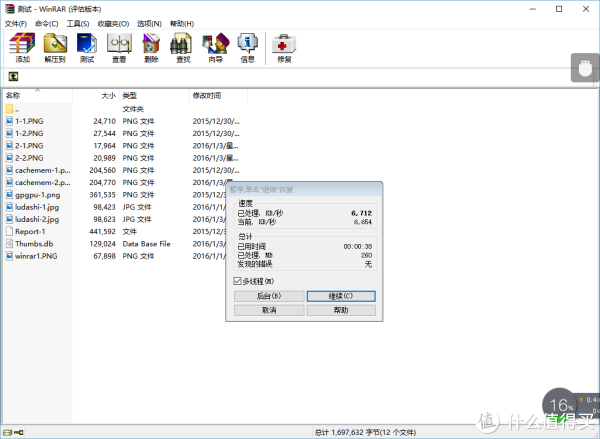Click the floating USB device widget
600x439 pixels.
tap(585, 68)
